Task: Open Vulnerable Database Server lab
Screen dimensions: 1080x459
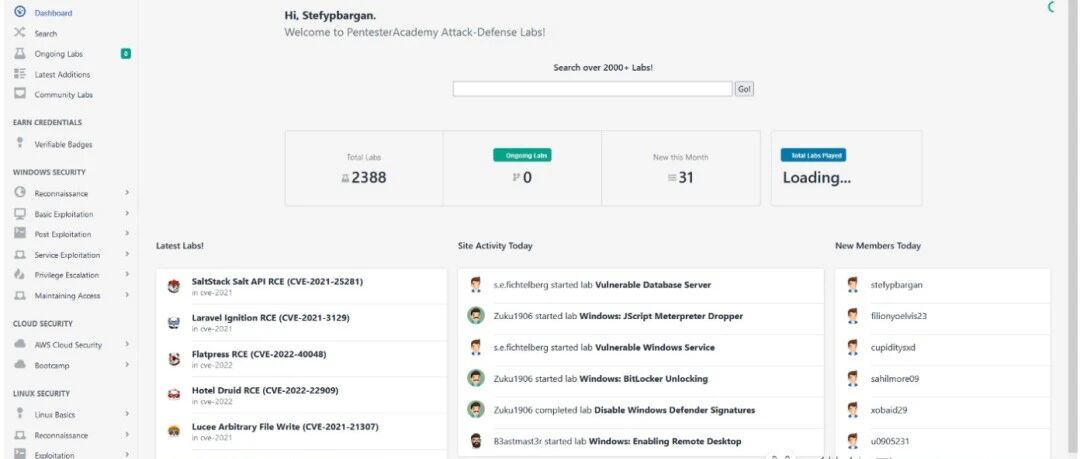Action: tap(653, 285)
